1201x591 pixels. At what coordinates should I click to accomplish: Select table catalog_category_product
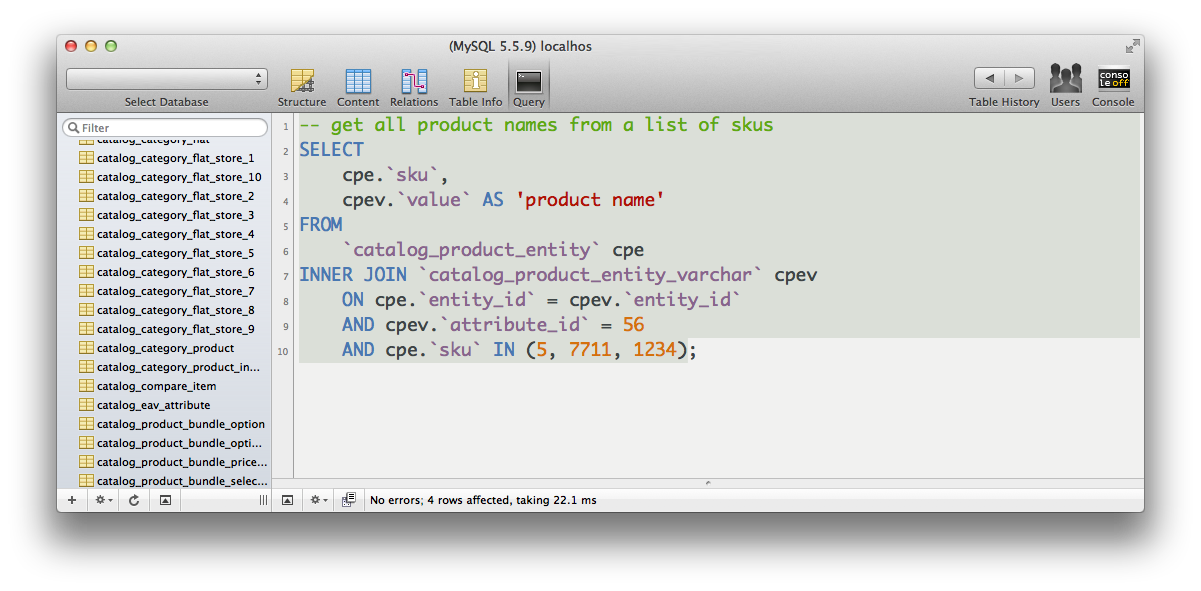coord(165,348)
